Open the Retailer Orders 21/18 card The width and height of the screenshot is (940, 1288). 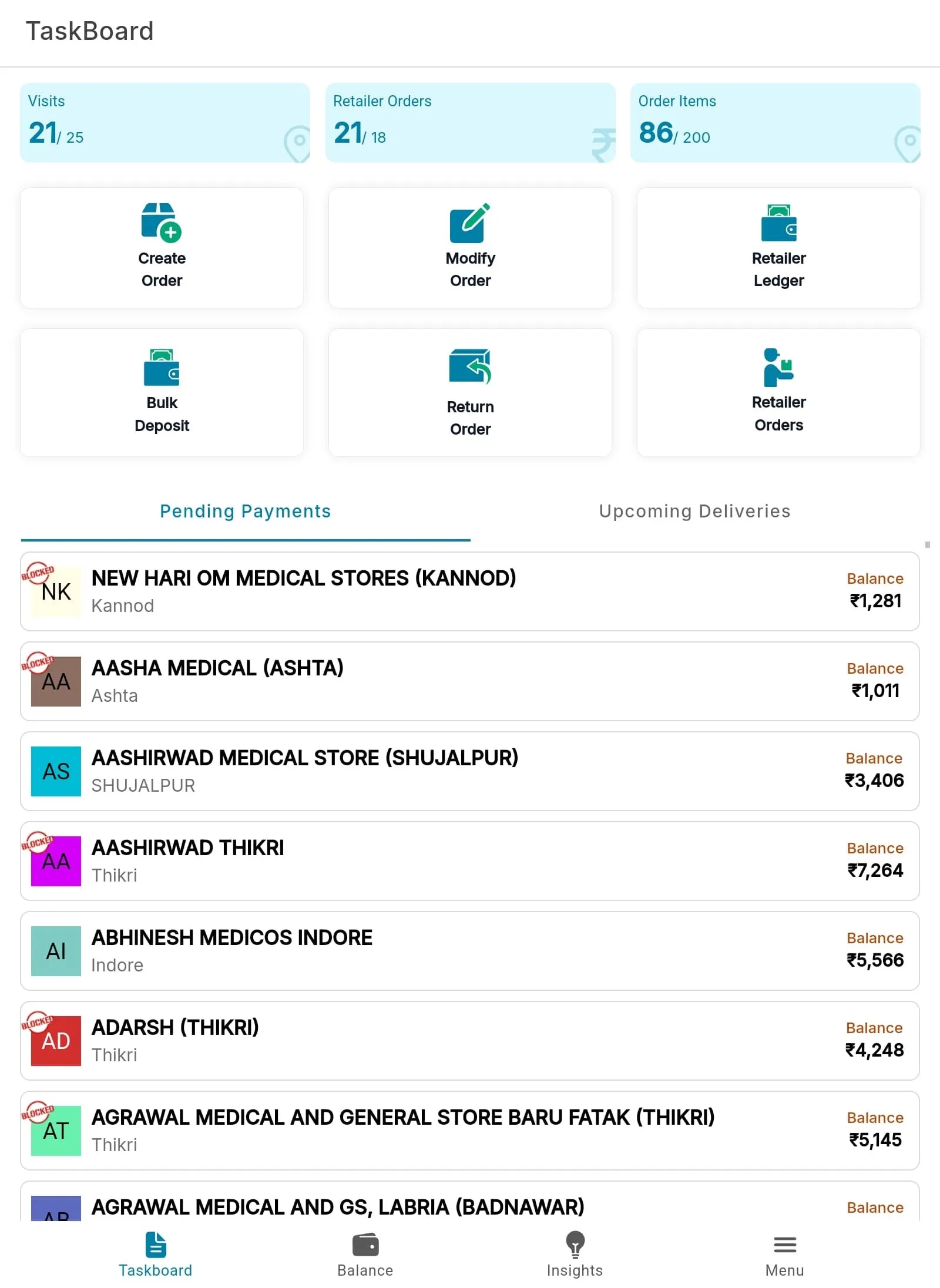[x=470, y=122]
